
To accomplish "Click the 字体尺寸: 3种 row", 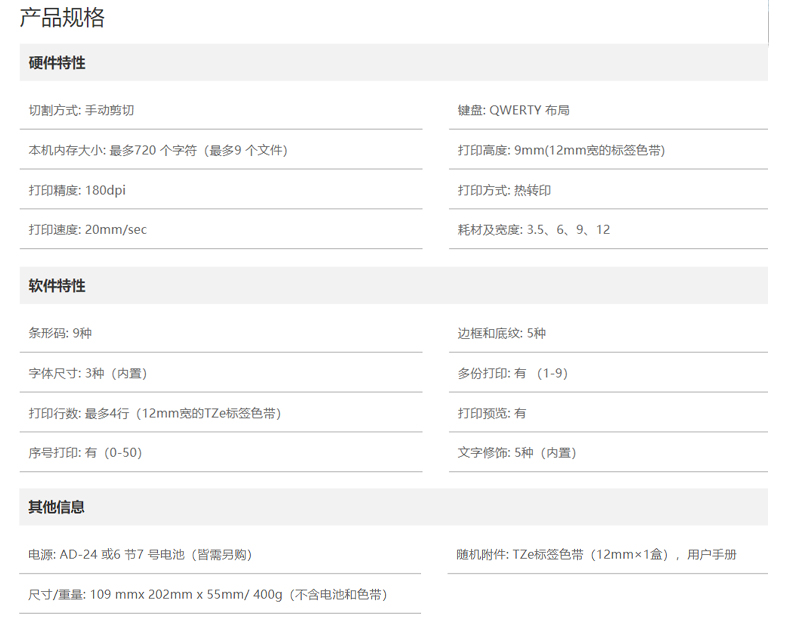I will tap(88, 373).
